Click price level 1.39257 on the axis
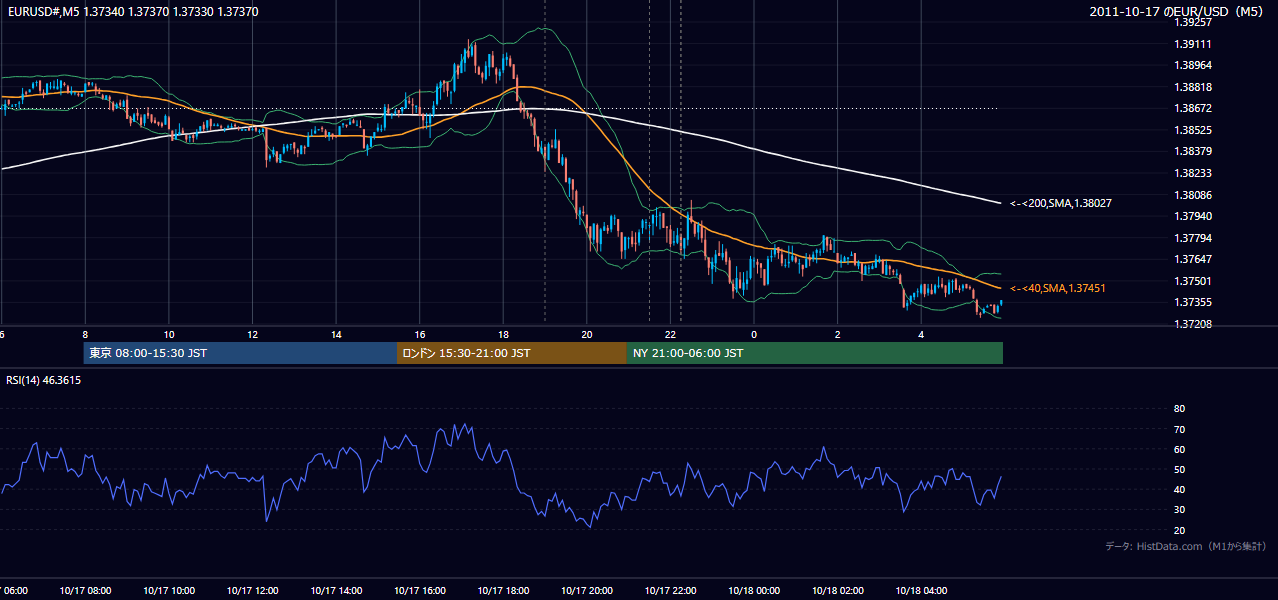Image resolution: width=1278 pixels, height=600 pixels. (x=1192, y=22)
